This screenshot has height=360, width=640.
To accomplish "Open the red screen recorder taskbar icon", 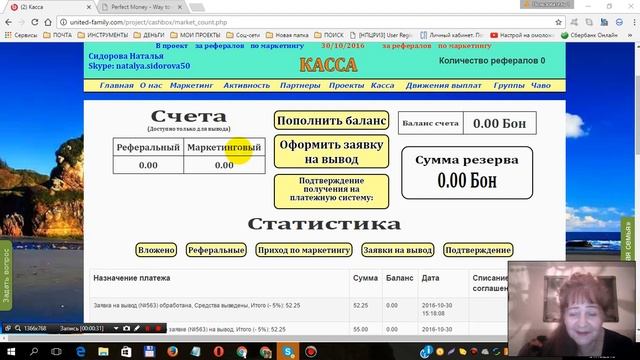I will 311,351.
